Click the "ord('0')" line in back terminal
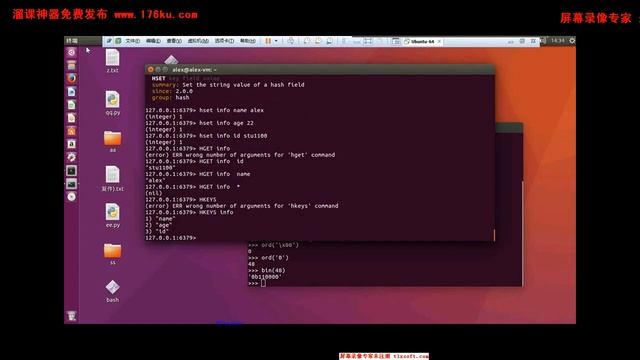This screenshot has width=640, height=360. (268, 258)
